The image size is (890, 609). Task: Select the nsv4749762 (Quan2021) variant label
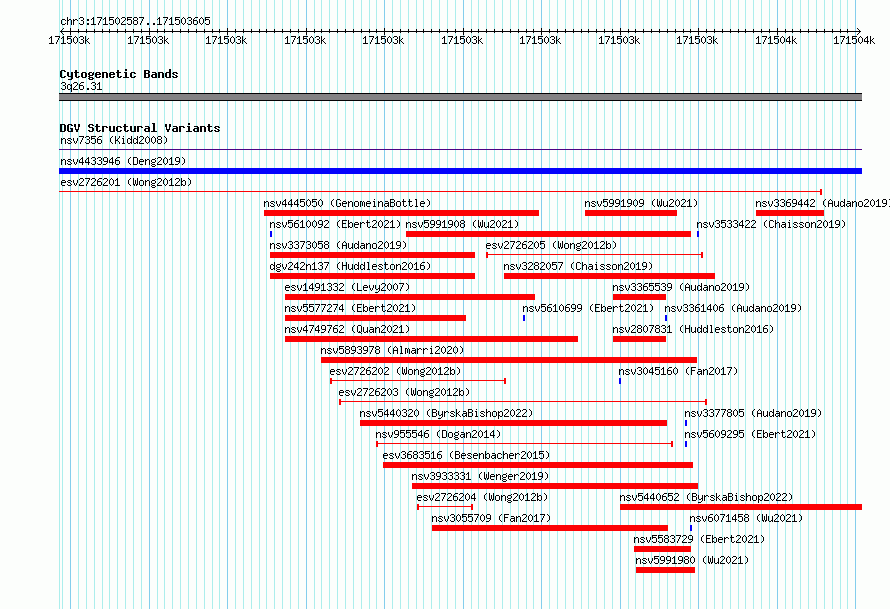[347, 329]
